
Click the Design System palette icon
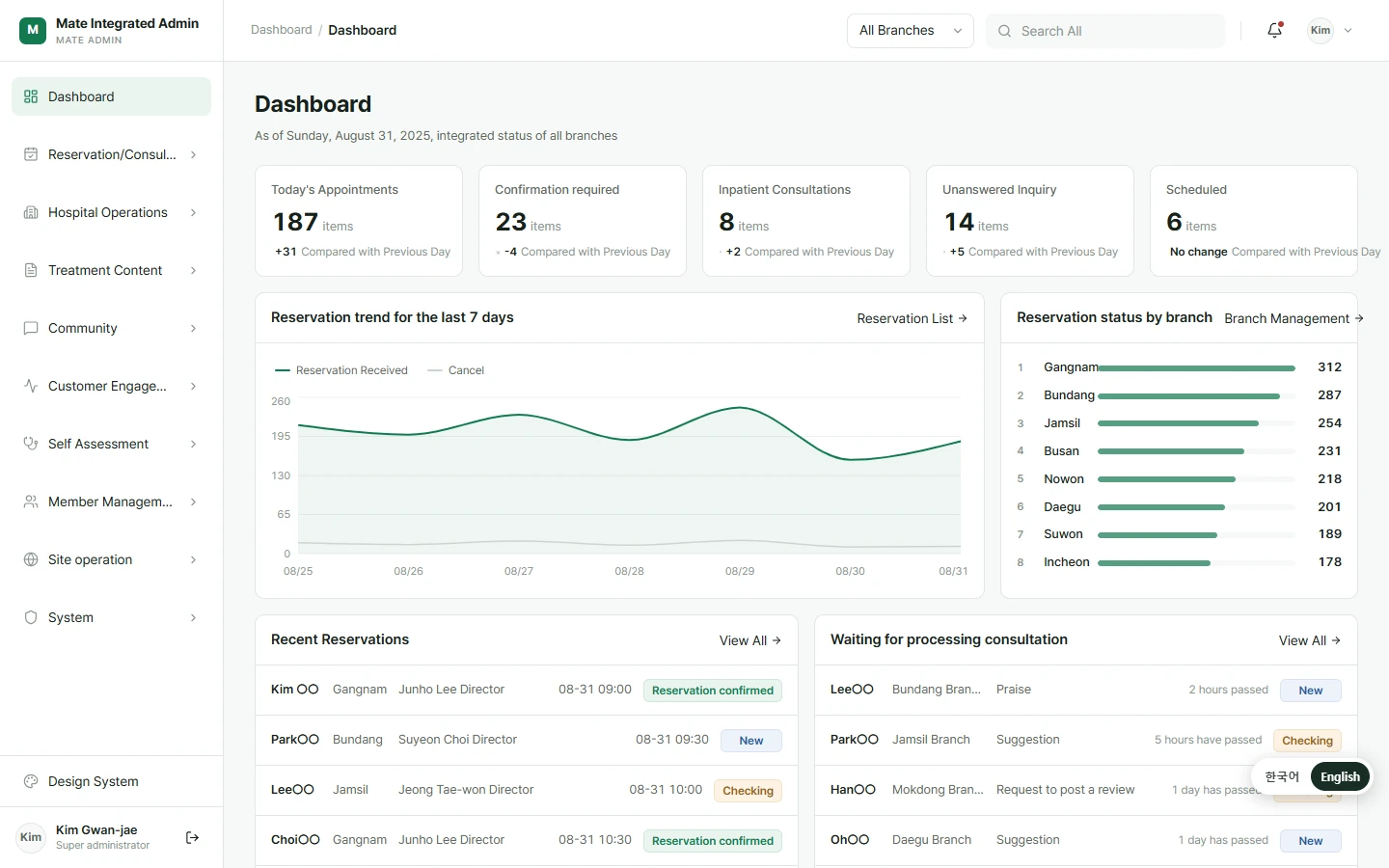pos(31,781)
